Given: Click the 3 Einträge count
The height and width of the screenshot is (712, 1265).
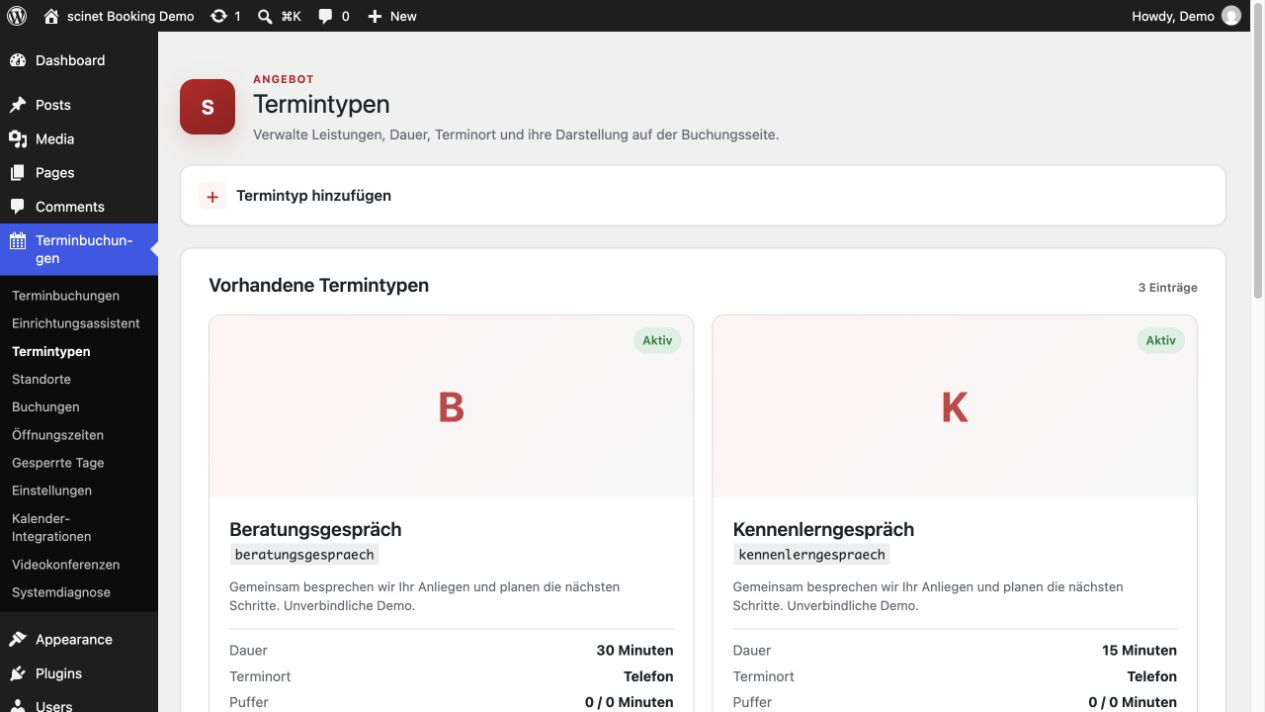Looking at the screenshot, I should coord(1167,288).
